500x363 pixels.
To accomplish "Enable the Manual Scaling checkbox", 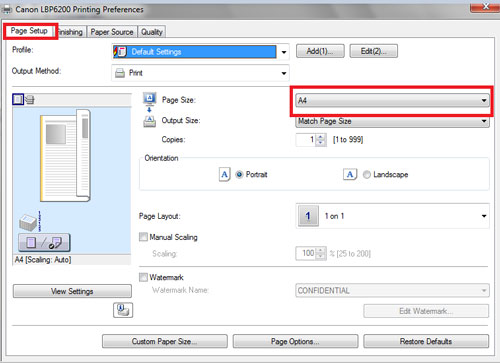I will pyautogui.click(x=143, y=237).
